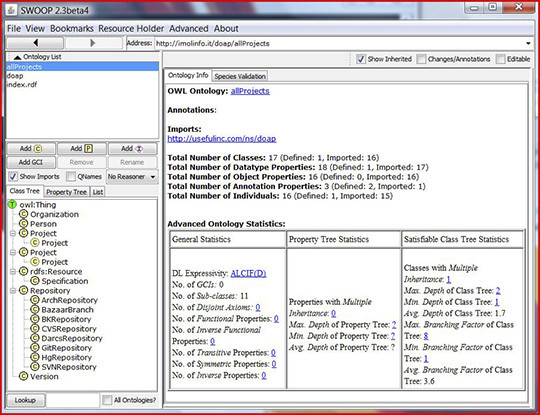This screenshot has width=540, height=415.
Task: Collapse the Repository tree node
Action: coord(13,291)
